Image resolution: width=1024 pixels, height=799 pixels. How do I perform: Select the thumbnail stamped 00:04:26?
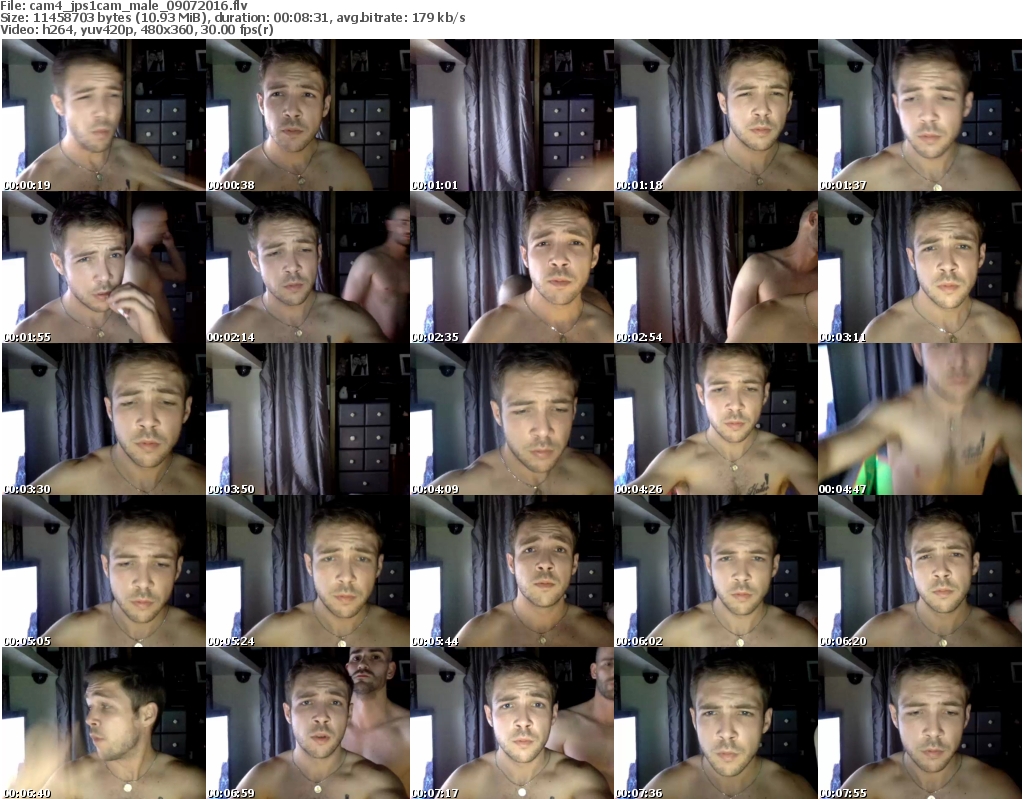click(715, 419)
